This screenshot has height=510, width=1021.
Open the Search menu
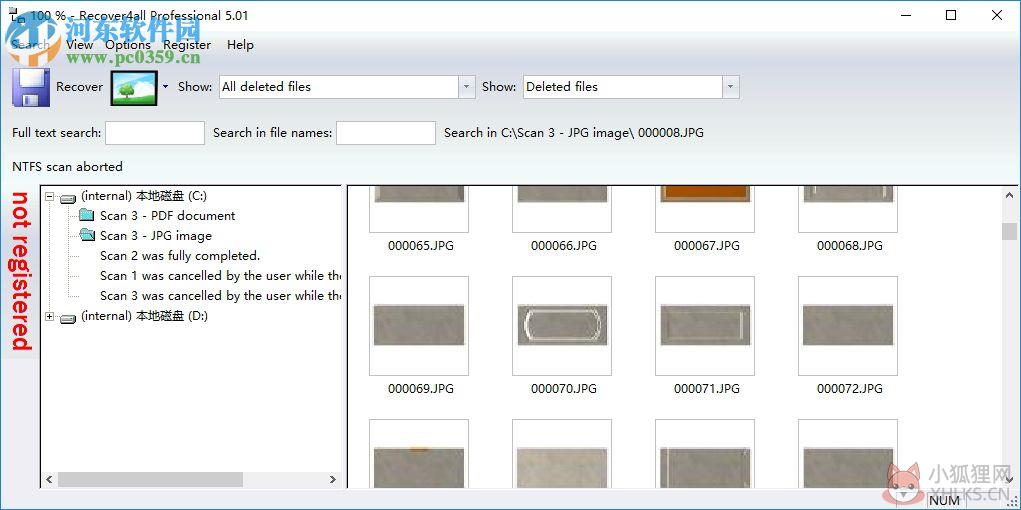click(x=30, y=45)
